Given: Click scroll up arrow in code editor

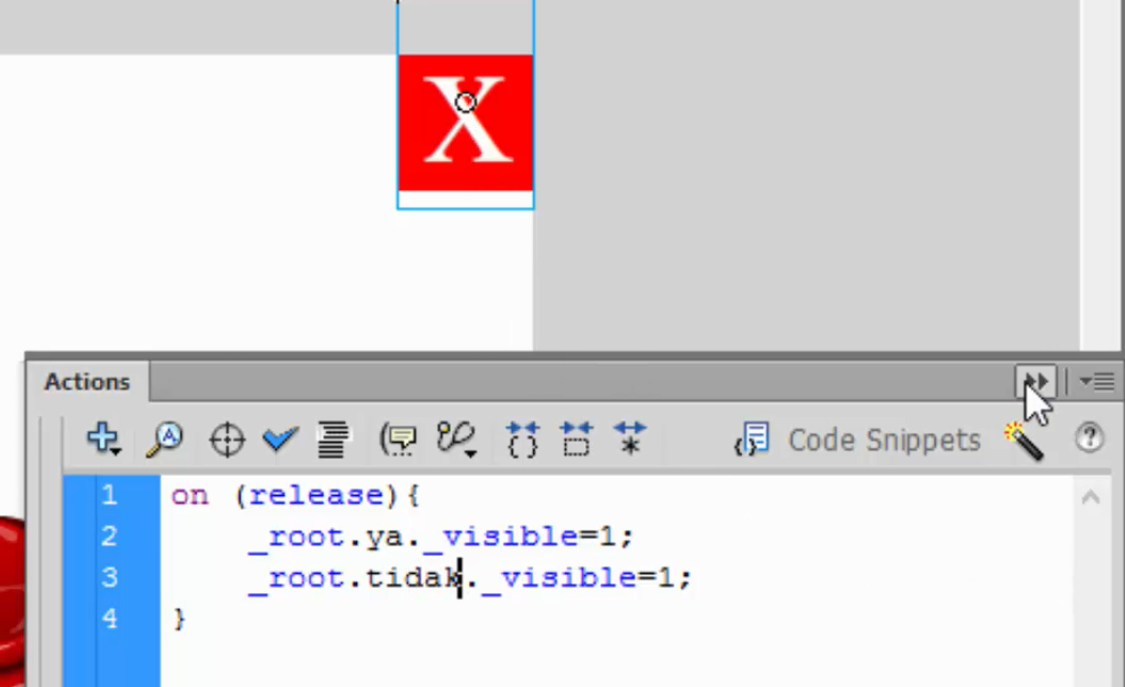Looking at the screenshot, I should coord(1091,497).
